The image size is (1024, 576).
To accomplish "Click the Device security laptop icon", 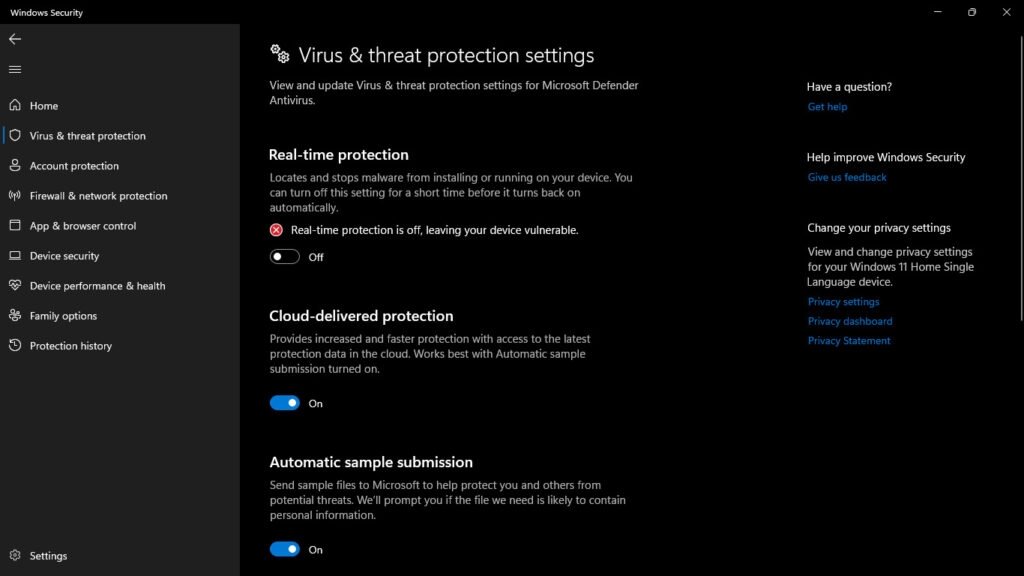I will click(14, 255).
